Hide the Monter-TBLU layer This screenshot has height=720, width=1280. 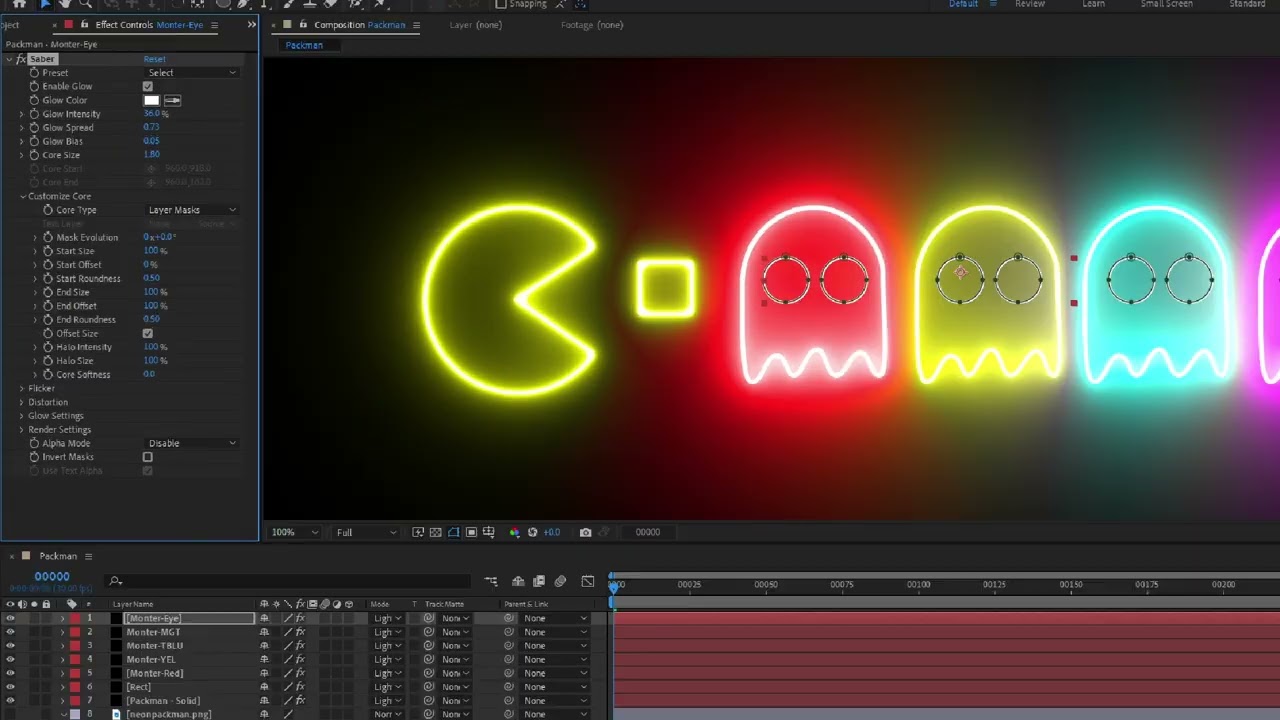point(10,646)
